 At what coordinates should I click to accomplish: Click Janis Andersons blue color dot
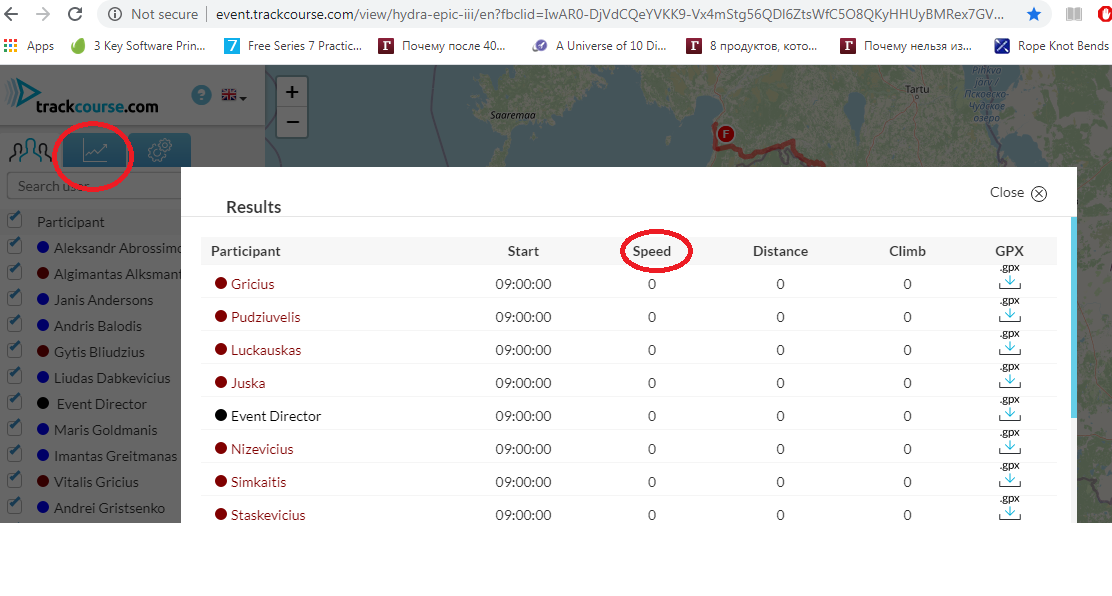click(x=43, y=299)
